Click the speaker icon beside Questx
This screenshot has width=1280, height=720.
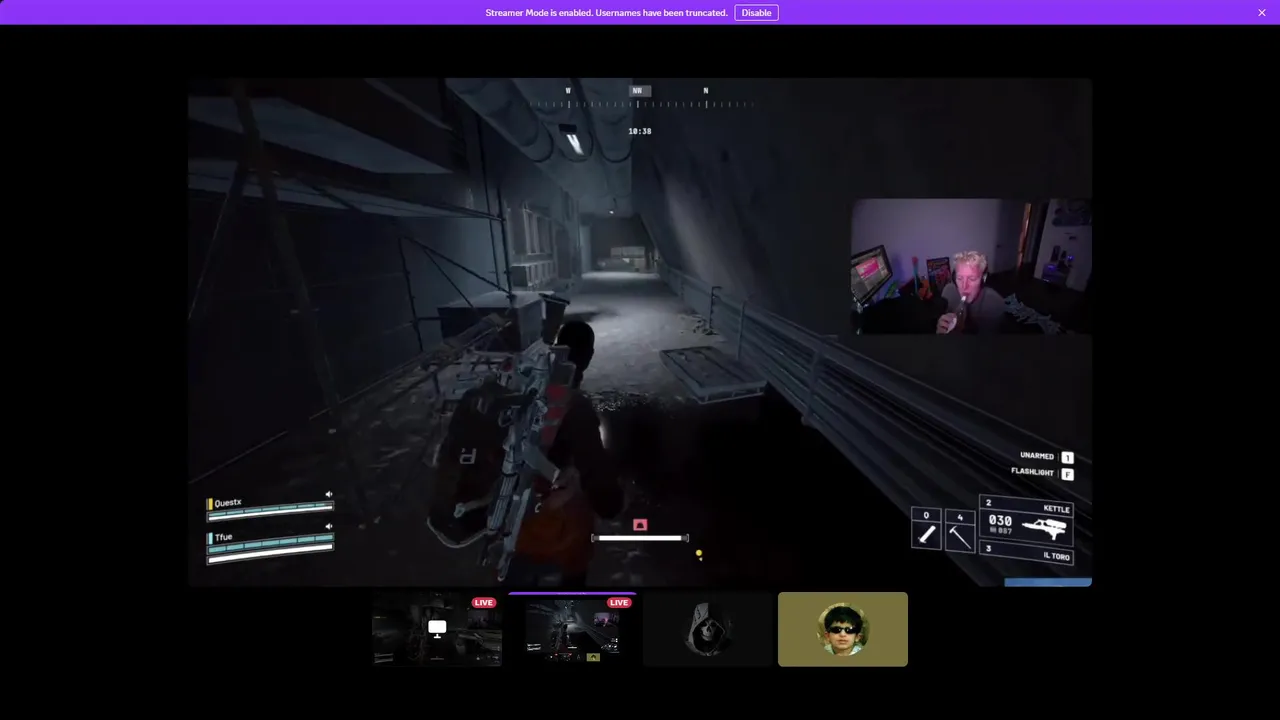pyautogui.click(x=329, y=494)
